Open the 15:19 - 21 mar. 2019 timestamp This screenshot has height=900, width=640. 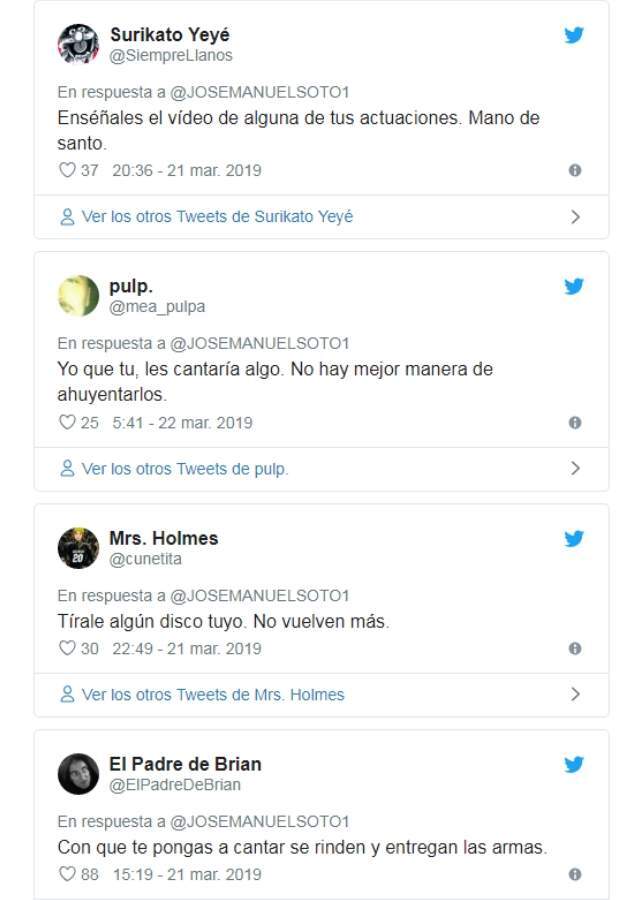tap(187, 875)
